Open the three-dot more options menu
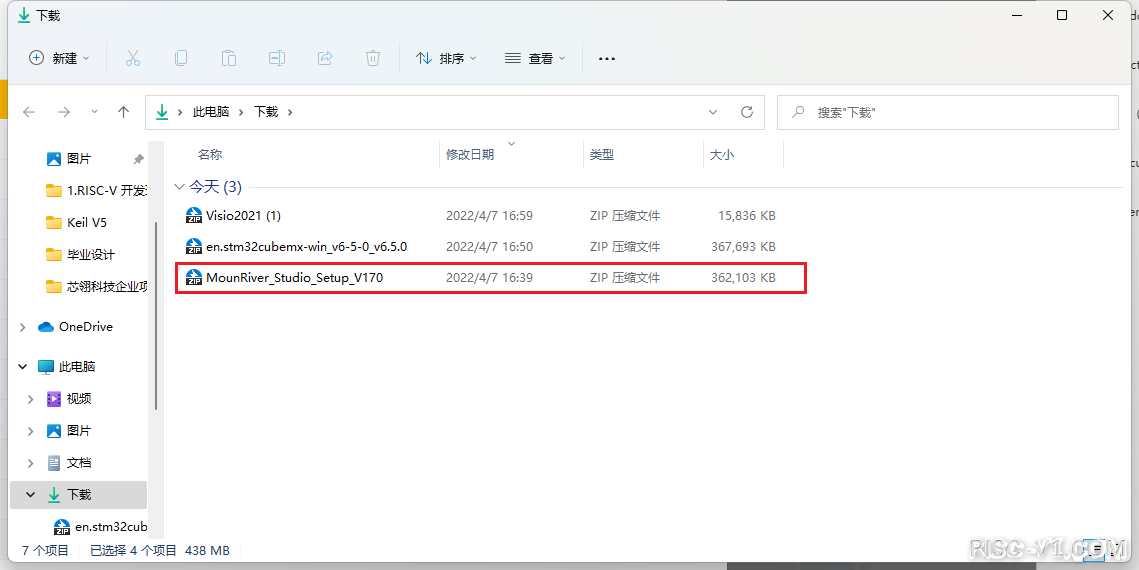This screenshot has width=1139, height=570. tap(607, 58)
